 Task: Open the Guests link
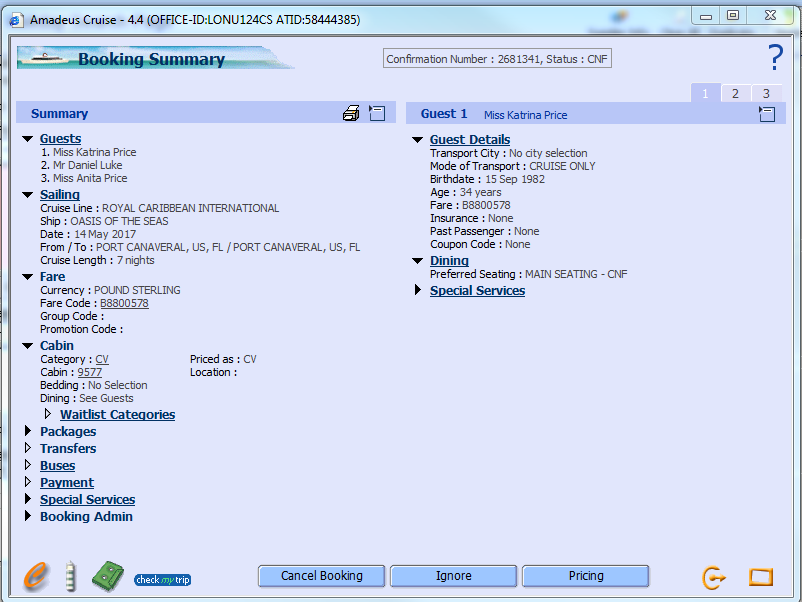(60, 139)
